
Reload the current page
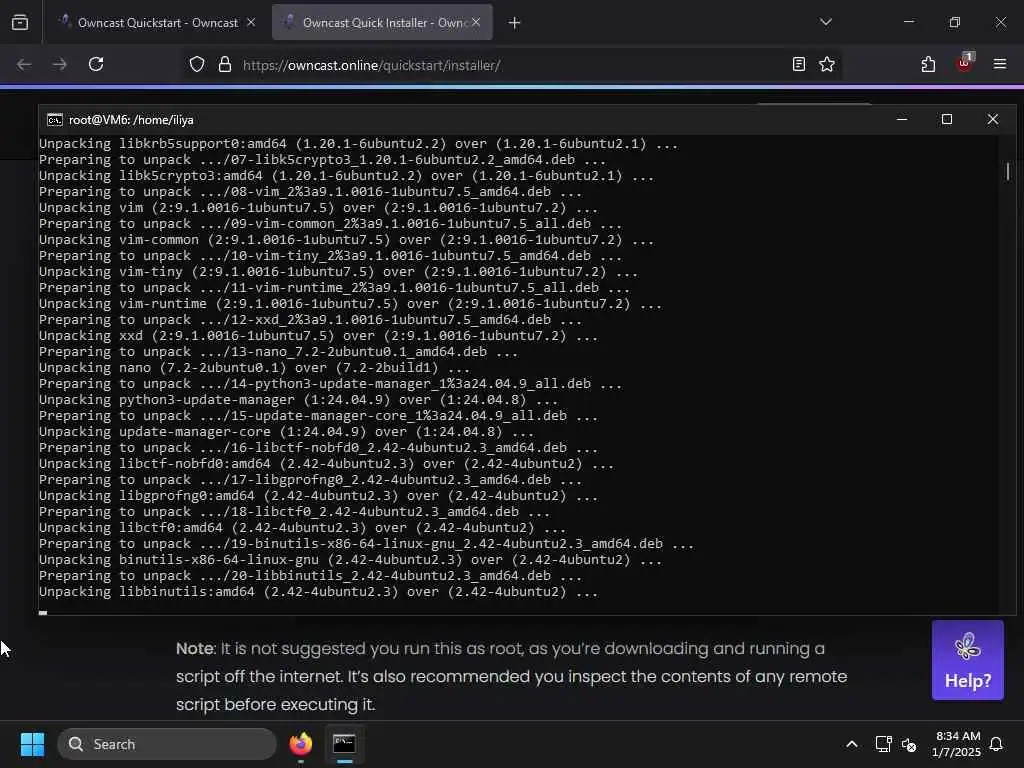pyautogui.click(x=96, y=65)
